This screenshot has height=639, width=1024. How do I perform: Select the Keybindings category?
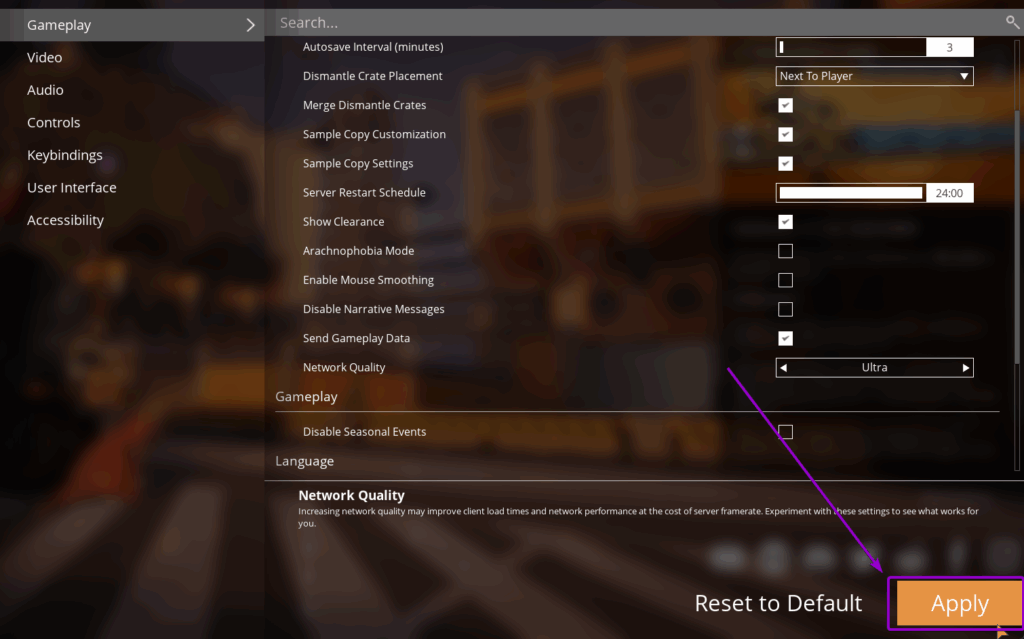pos(64,155)
